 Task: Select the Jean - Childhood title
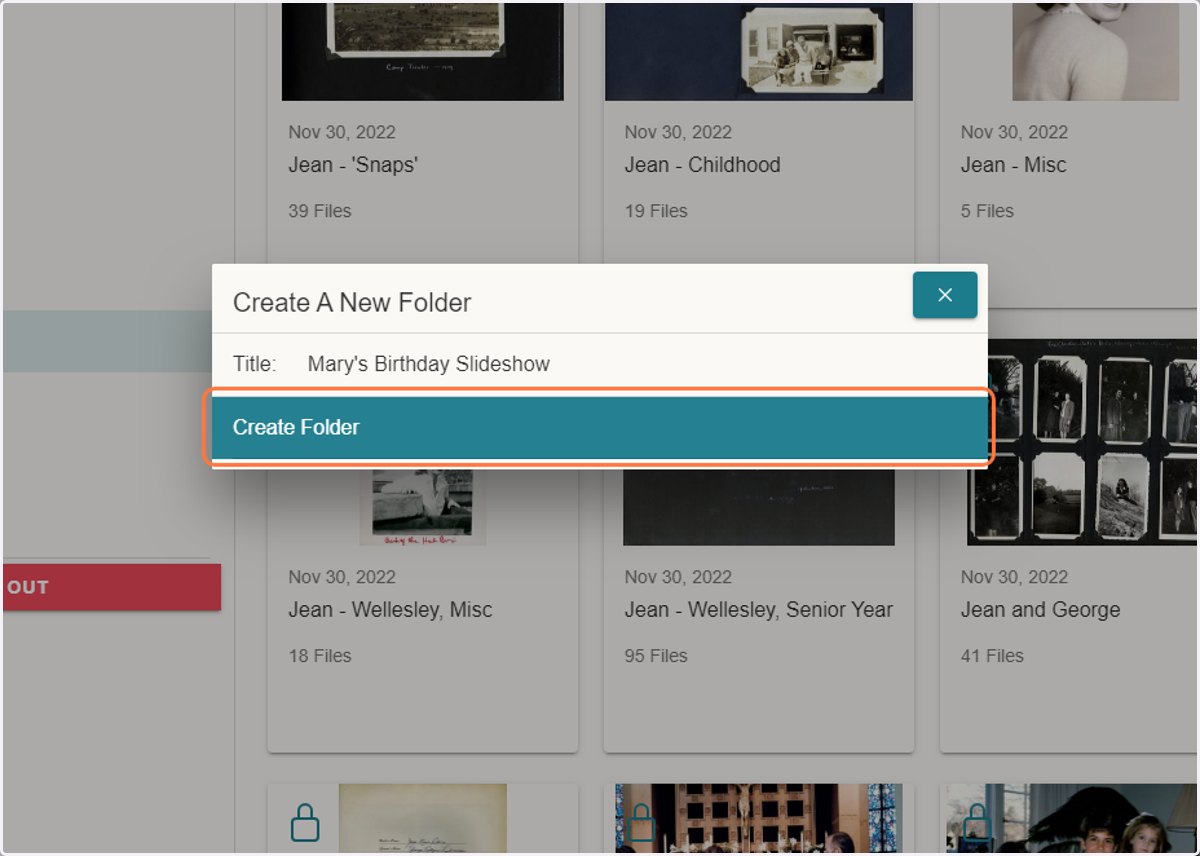(702, 165)
